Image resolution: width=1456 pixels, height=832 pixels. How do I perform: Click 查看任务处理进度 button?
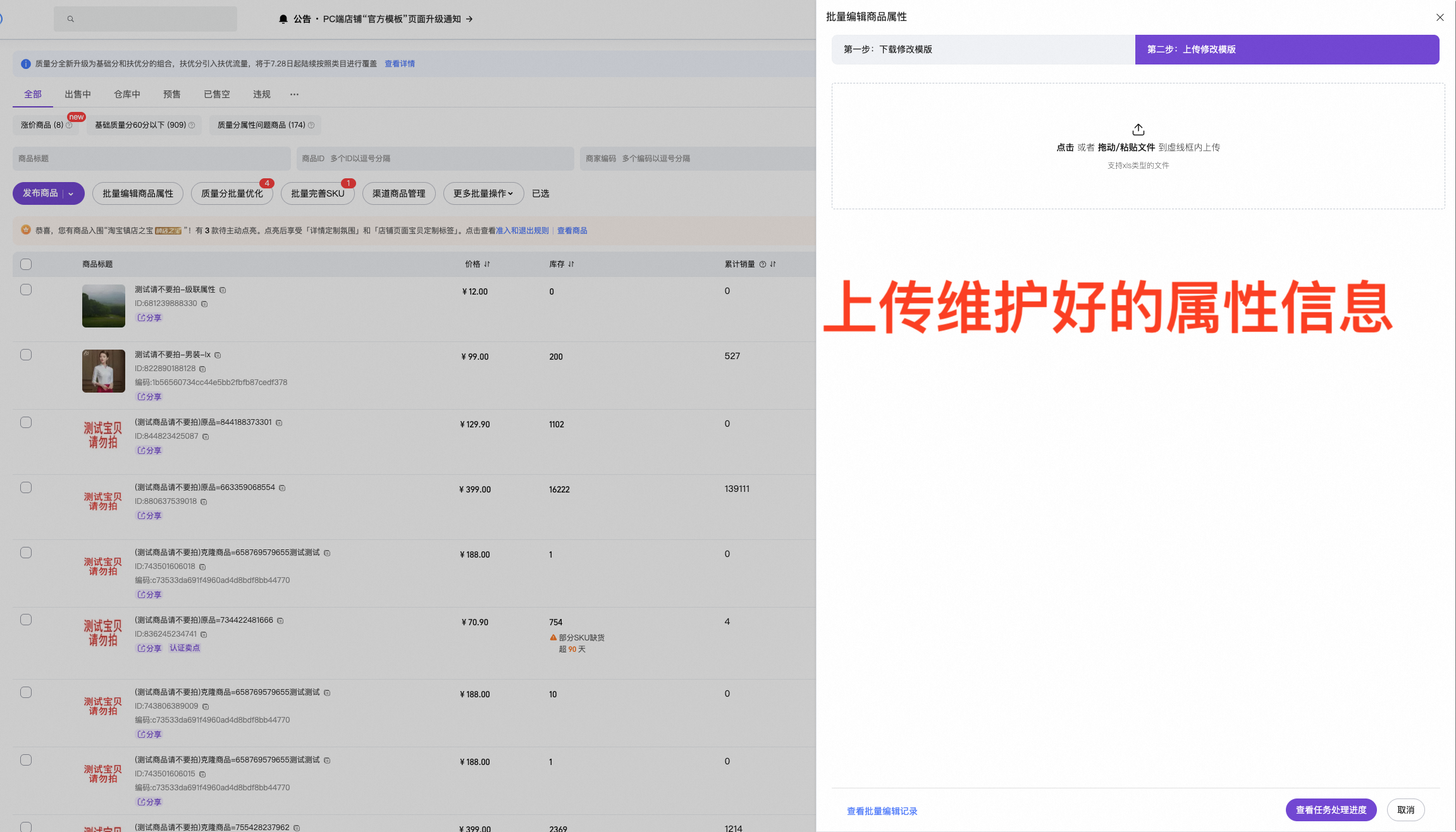1331,810
